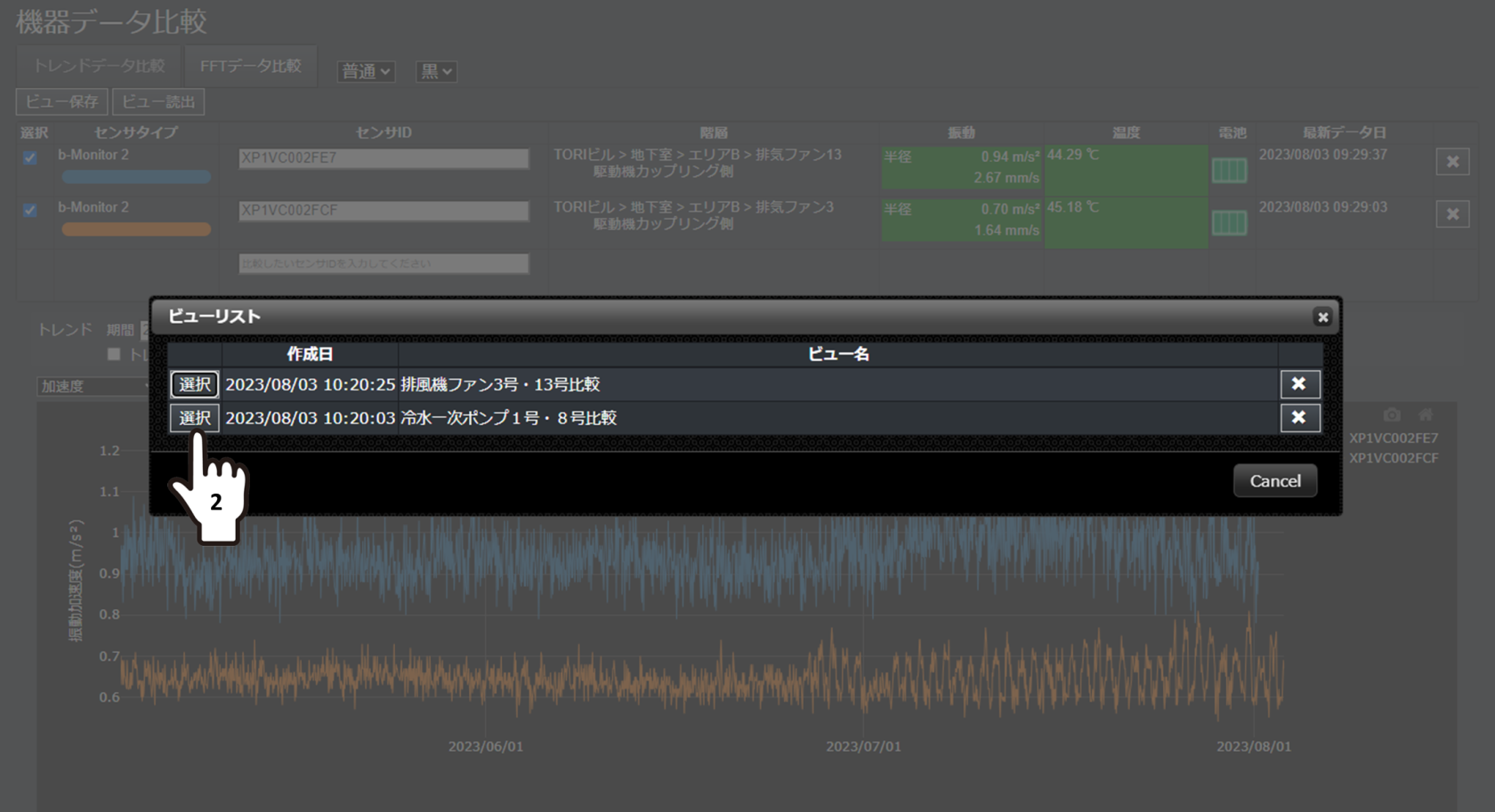Screen dimensions: 1495x812
Task: Click the ビュー保存 button
Action: tap(61, 101)
